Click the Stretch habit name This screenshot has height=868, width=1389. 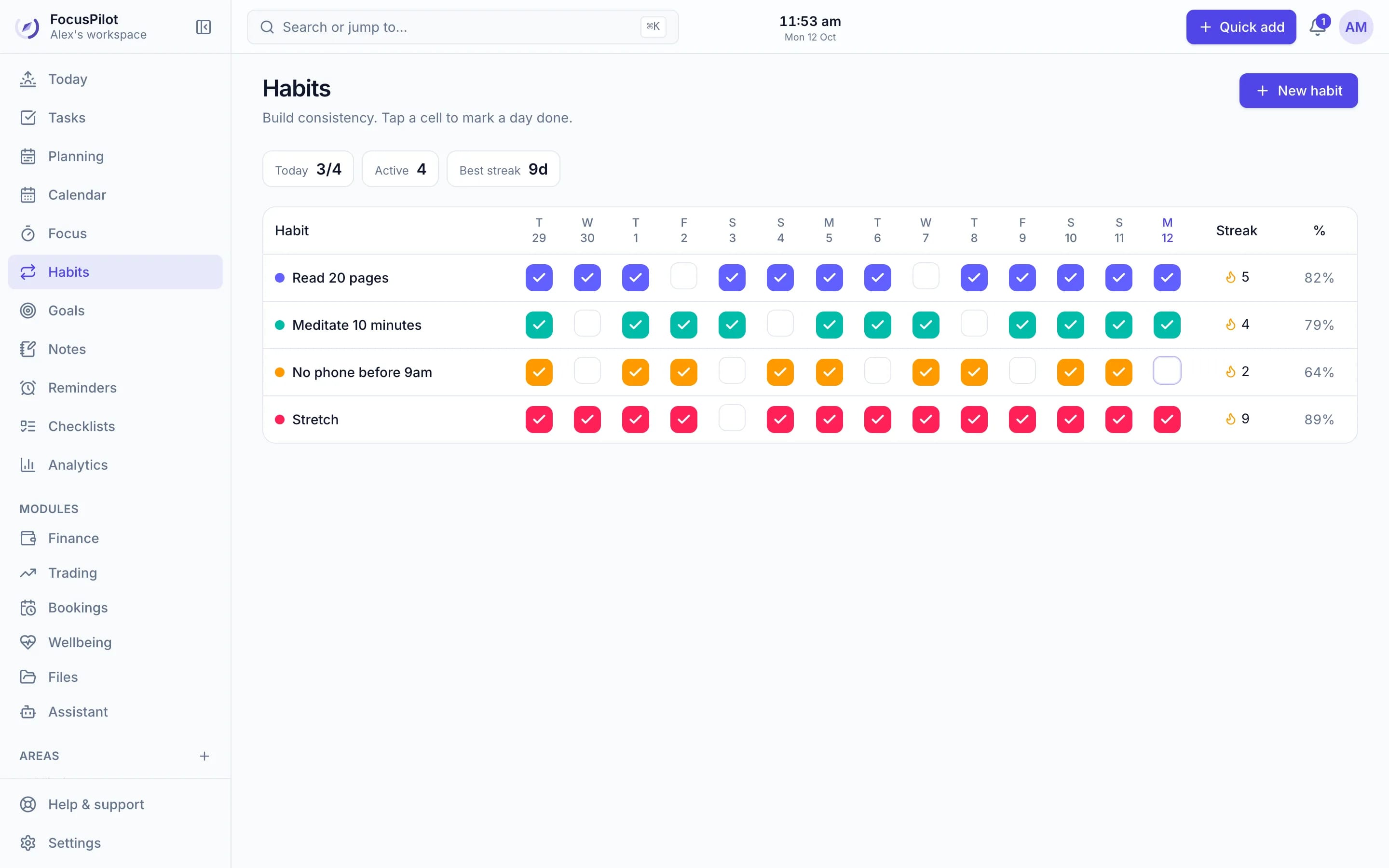[315, 420]
